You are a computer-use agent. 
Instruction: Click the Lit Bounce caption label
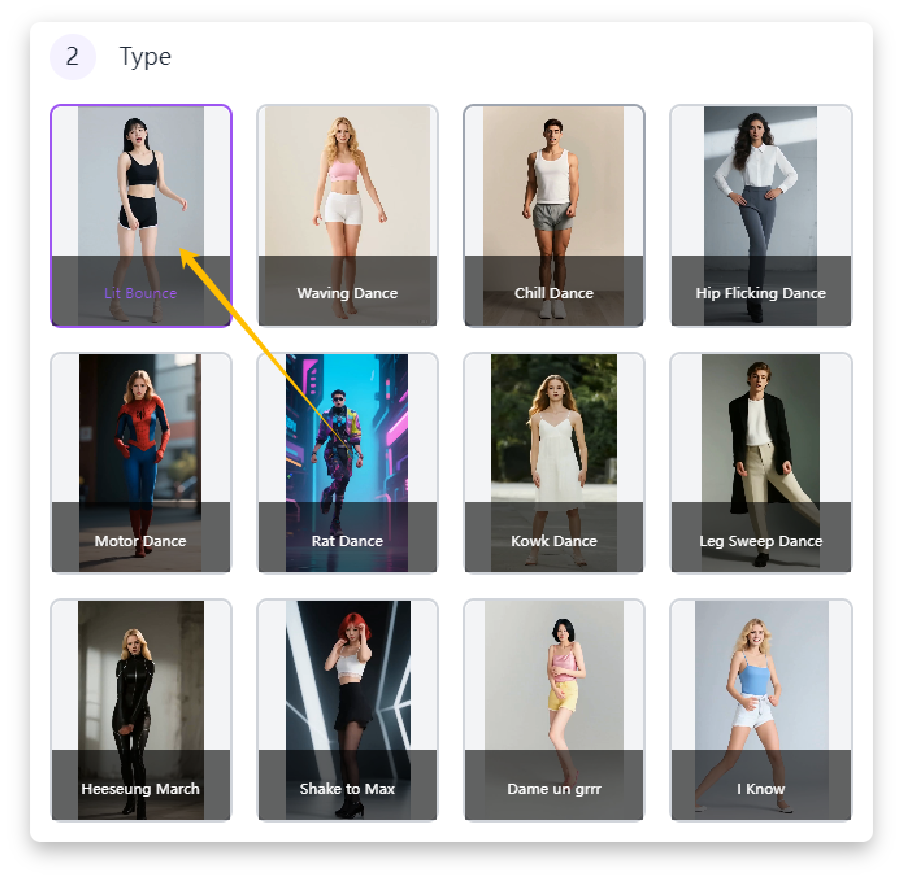pos(140,293)
